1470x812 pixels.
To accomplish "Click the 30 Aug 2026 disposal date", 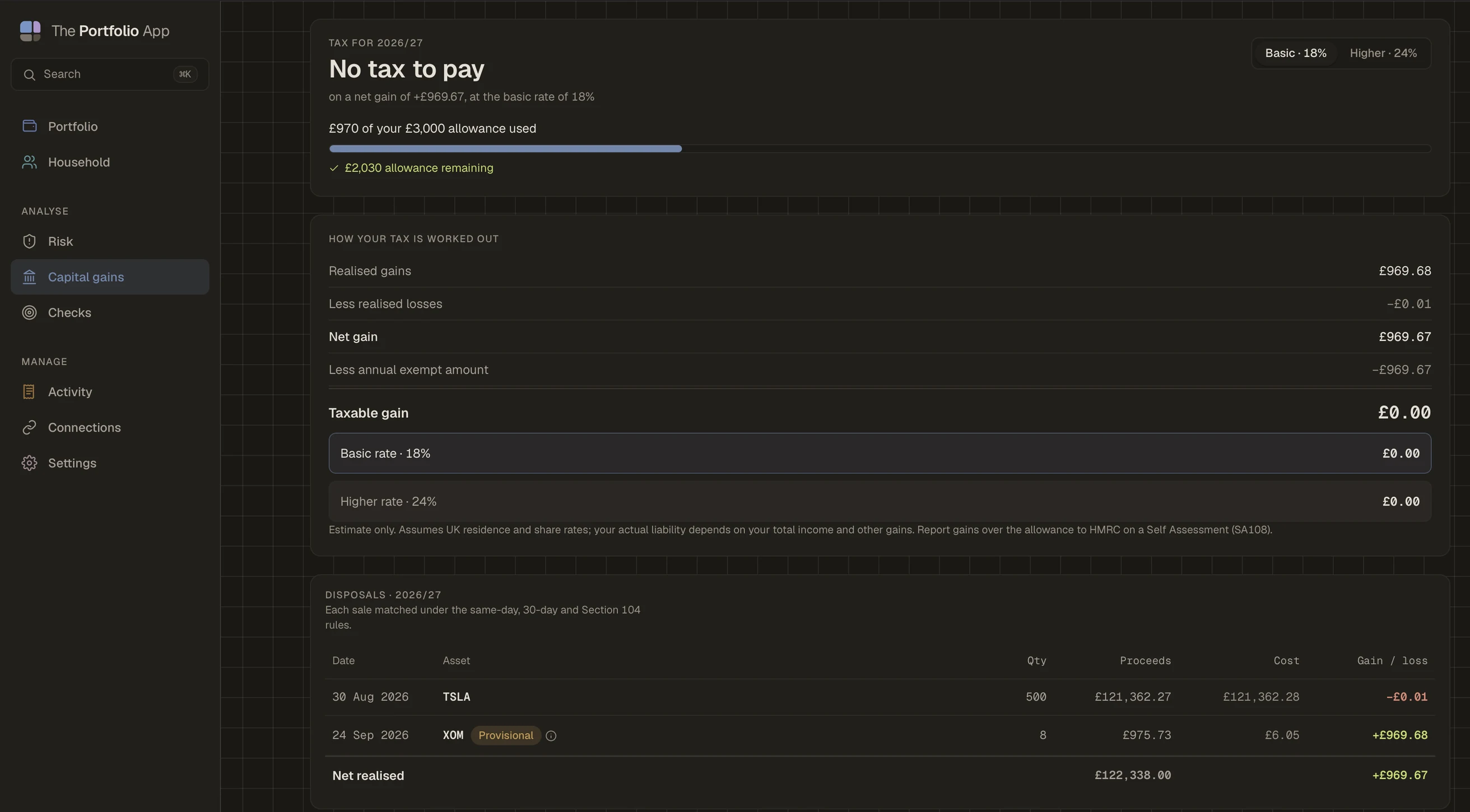I will click(x=370, y=697).
